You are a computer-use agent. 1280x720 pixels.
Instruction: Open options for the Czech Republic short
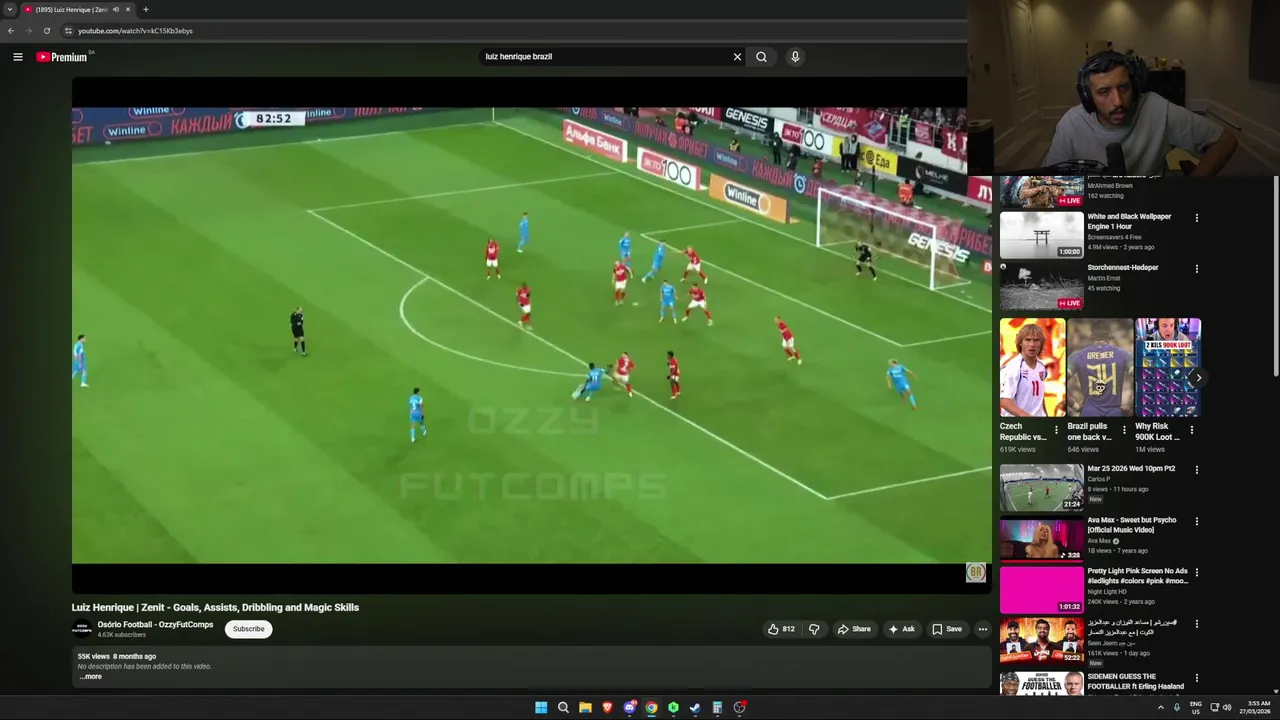(1056, 430)
